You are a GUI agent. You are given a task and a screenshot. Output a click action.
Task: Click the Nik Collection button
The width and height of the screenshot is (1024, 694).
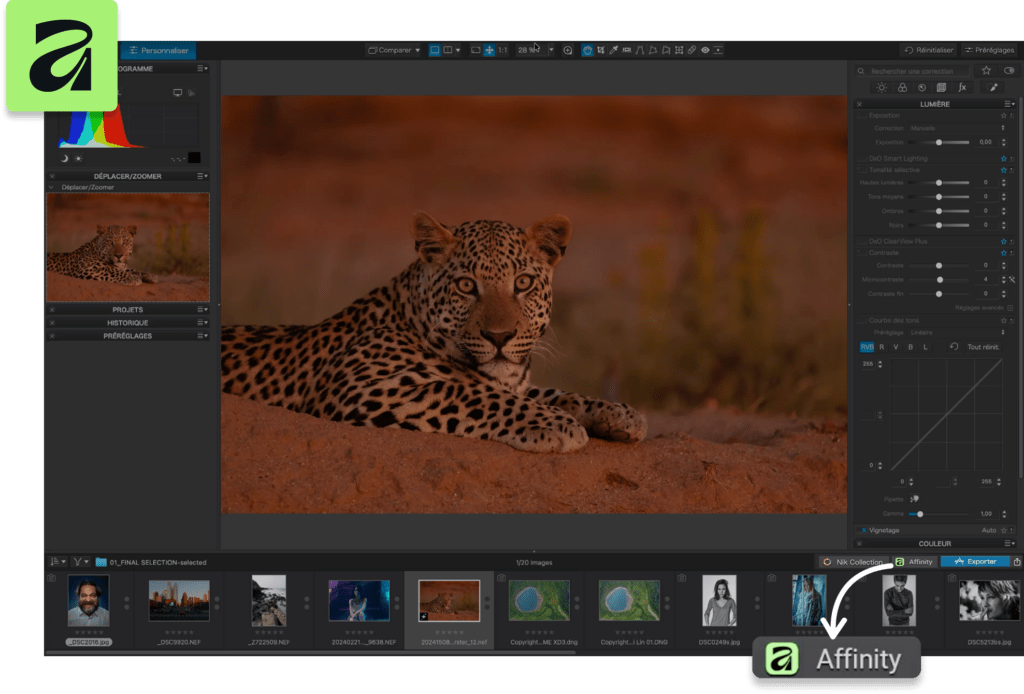click(852, 562)
